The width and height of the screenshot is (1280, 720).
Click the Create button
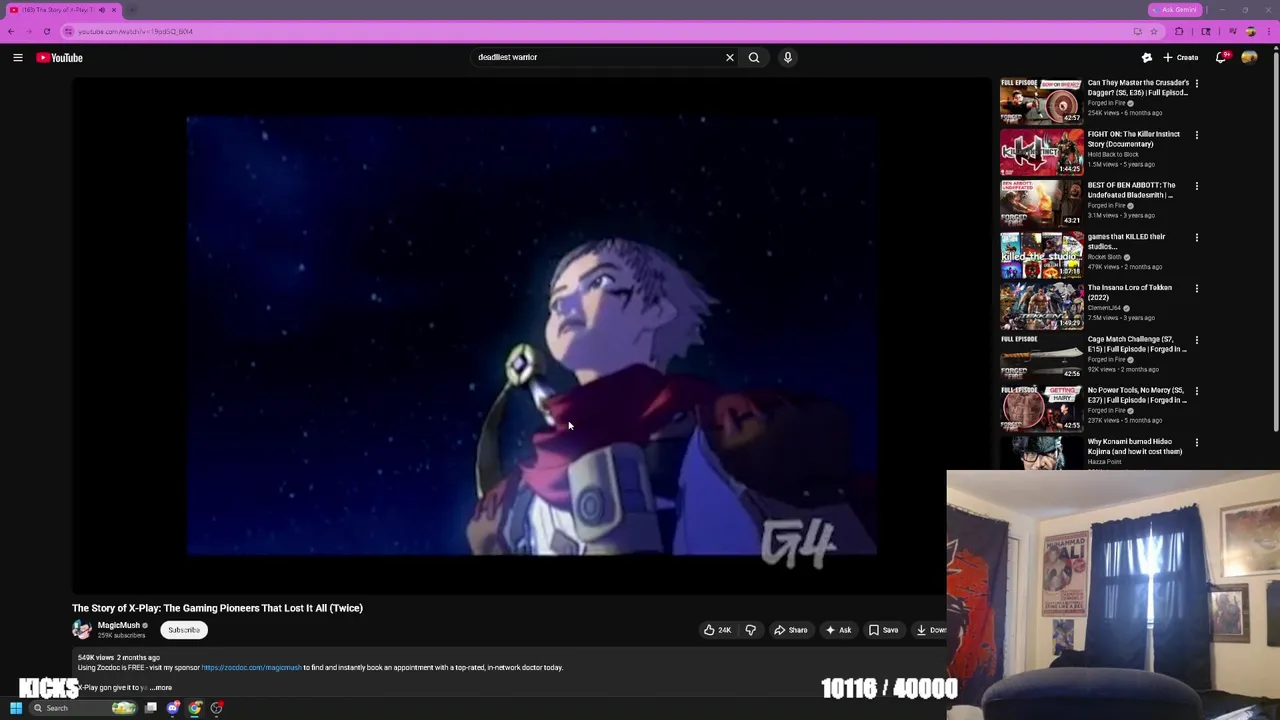(x=1181, y=58)
